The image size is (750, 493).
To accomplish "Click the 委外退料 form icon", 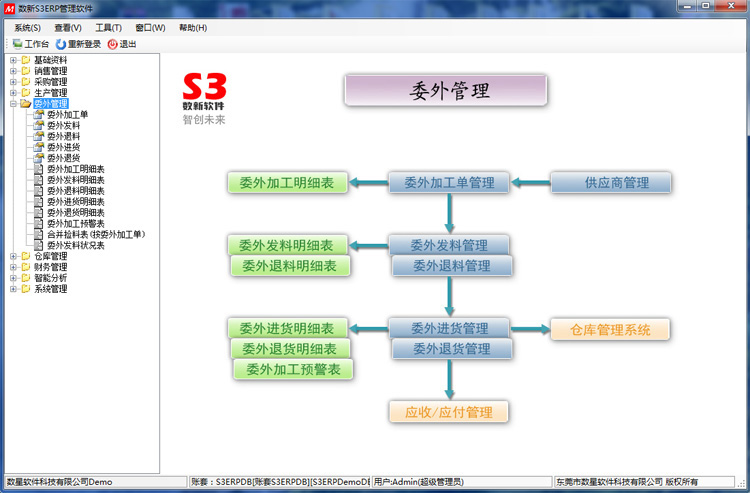I will (39, 136).
